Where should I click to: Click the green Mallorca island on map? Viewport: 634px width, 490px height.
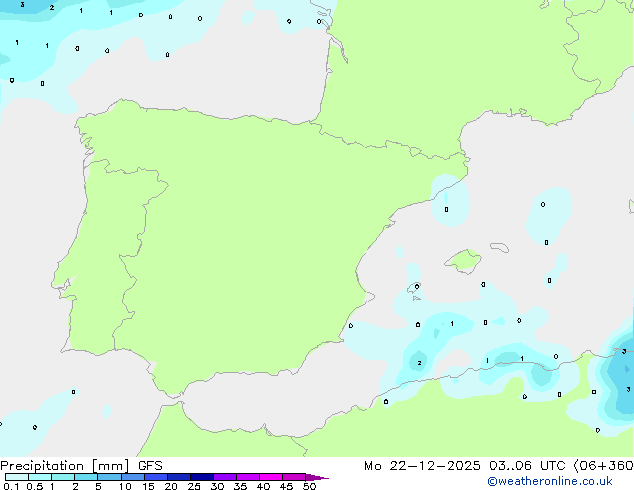[463, 261]
